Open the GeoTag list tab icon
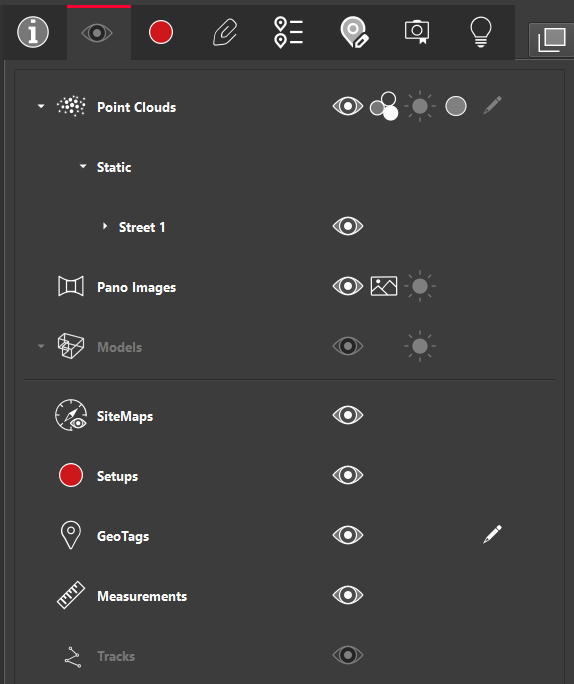Screen dimensions: 574x684 click(288, 32)
